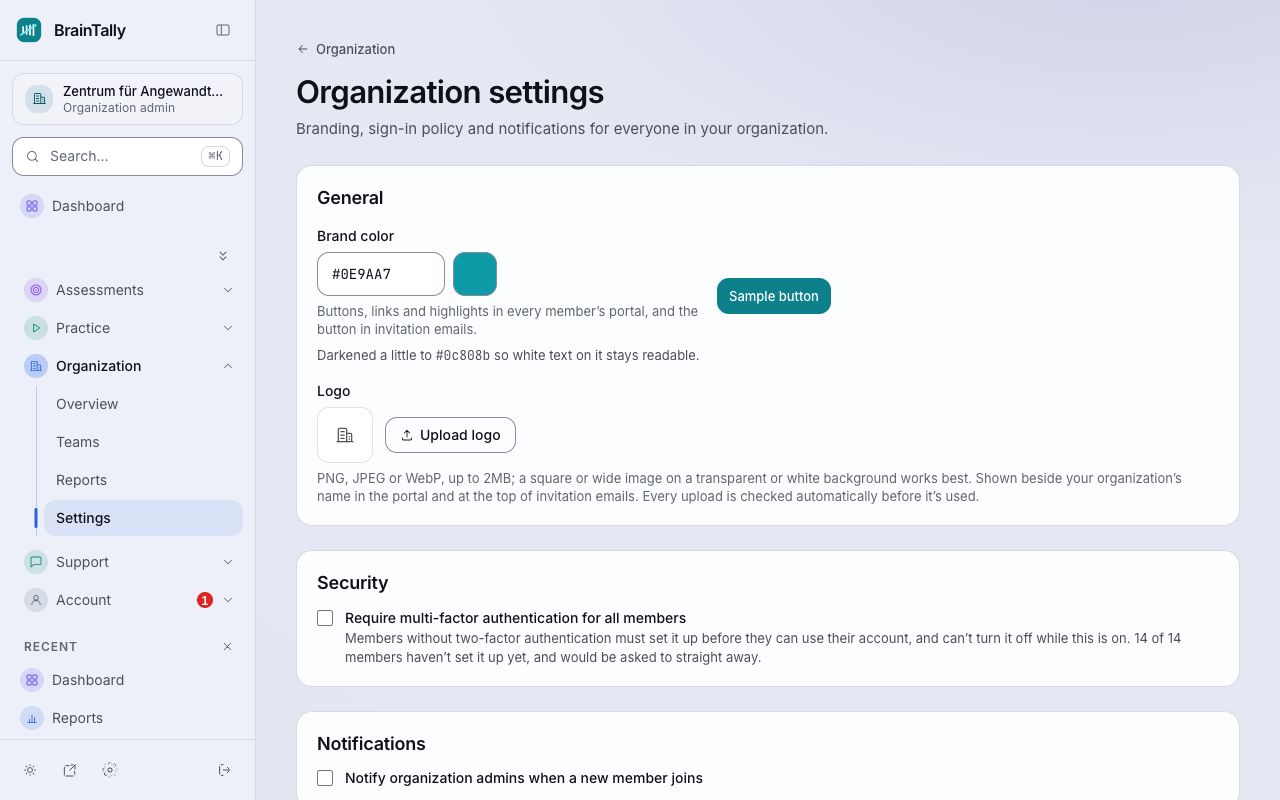Screen dimensions: 1280x800
Task: Focus the Search… field in the sidebar
Action: [x=127, y=156]
